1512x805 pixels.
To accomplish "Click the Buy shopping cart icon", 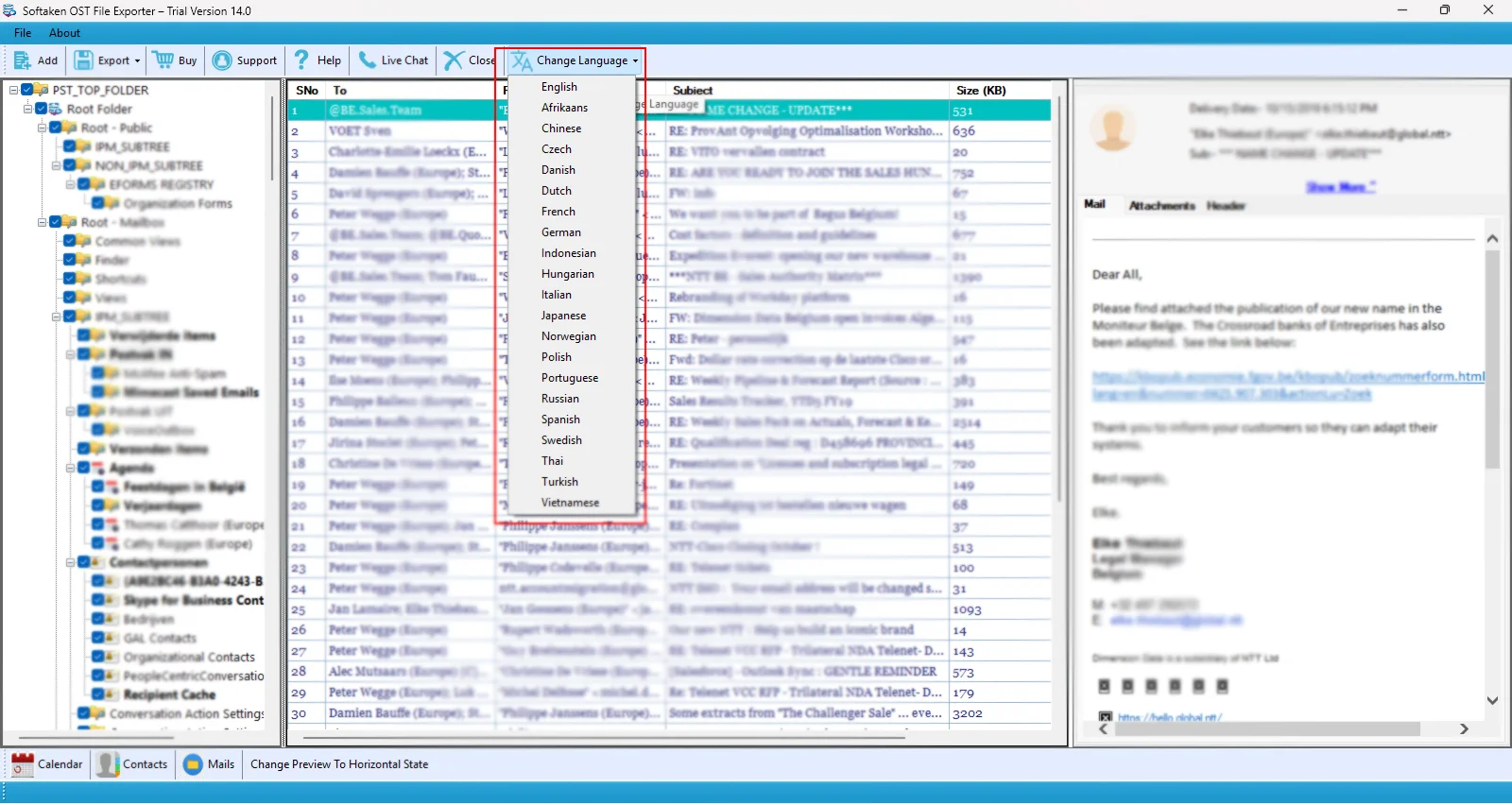I will [x=163, y=60].
